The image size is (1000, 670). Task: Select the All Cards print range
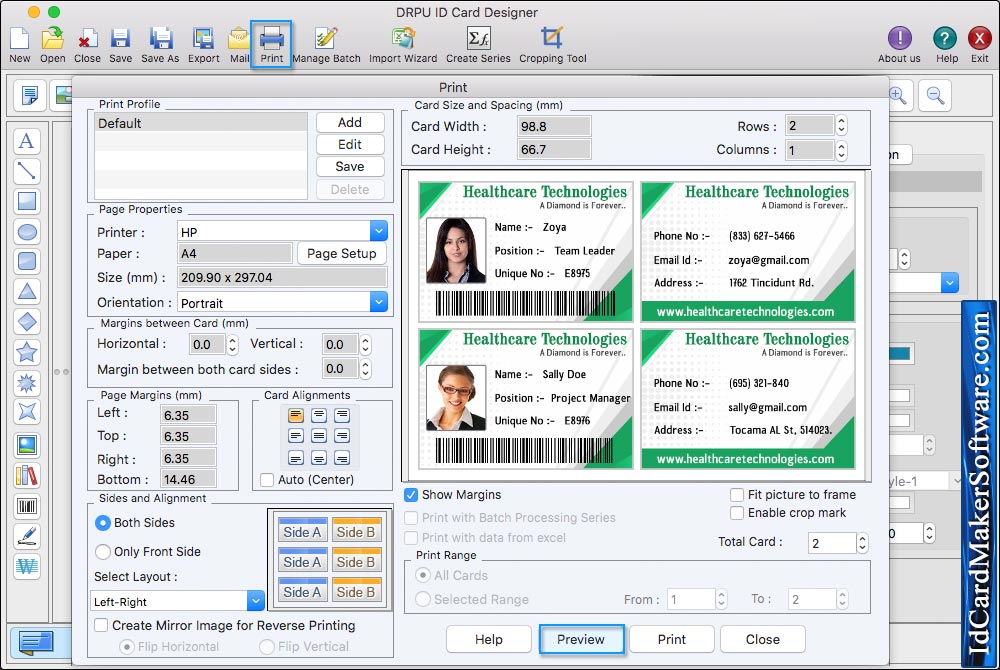[x=422, y=575]
